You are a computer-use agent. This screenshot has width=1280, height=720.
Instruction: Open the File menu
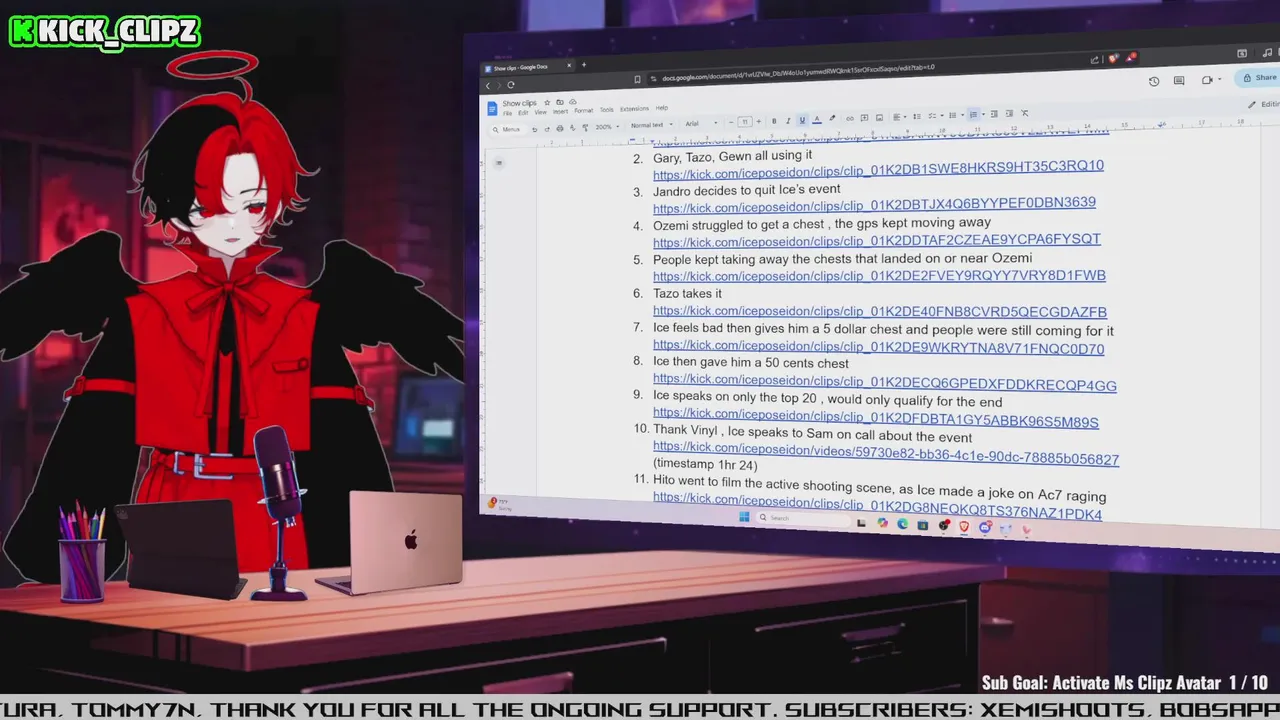[507, 113]
